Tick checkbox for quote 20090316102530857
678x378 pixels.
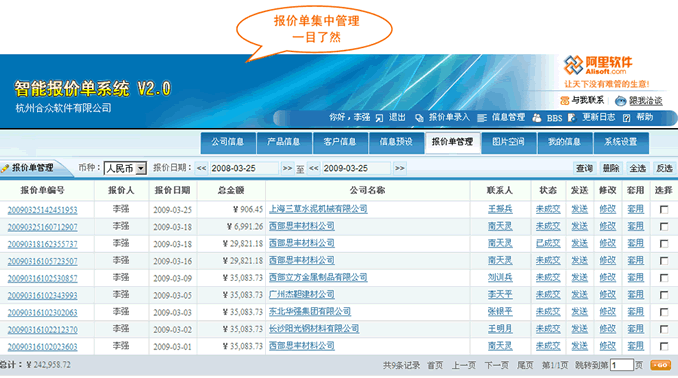[x=664, y=278]
